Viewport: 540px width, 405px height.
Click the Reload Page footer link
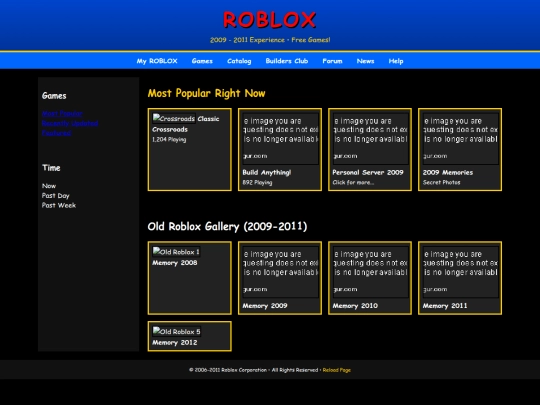pyautogui.click(x=337, y=370)
